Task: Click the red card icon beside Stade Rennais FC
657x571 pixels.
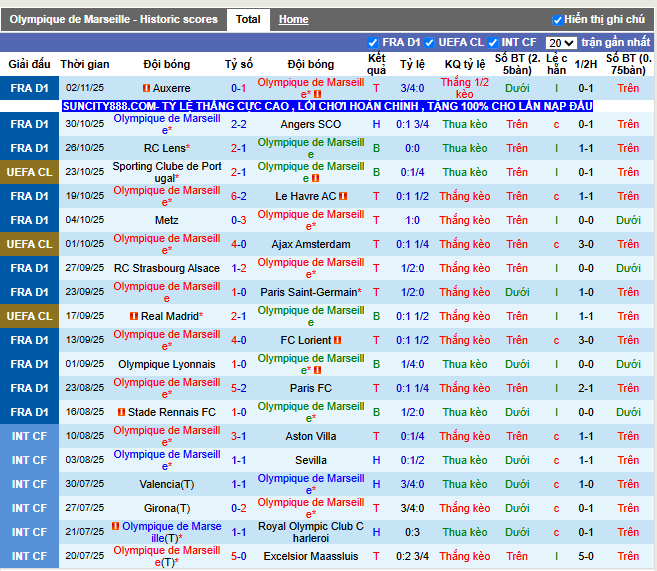Action: coord(122,412)
